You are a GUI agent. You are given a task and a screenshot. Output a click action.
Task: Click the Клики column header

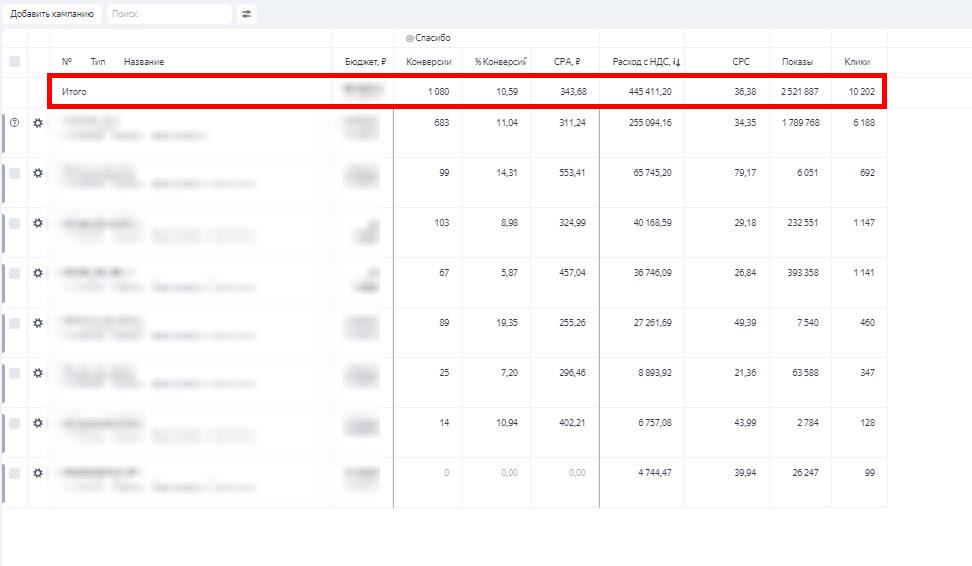tap(857, 61)
